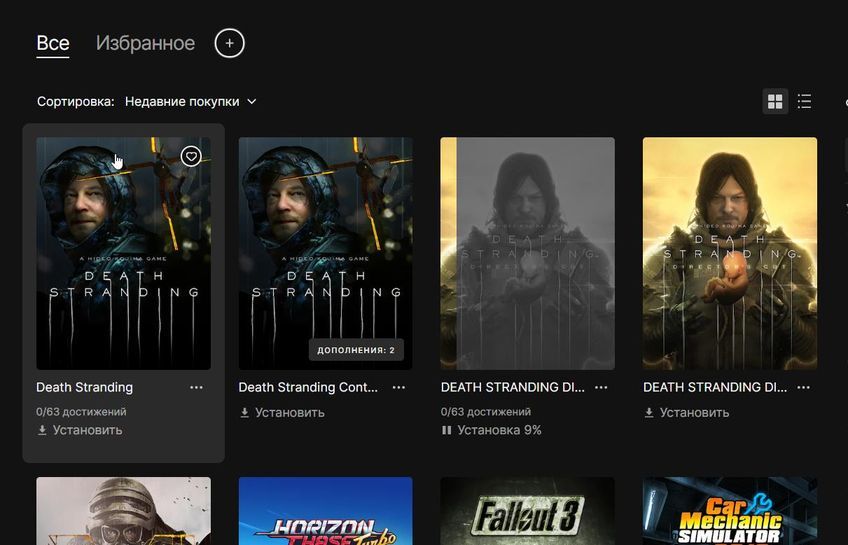848x545 pixels.
Task: Open the Fallout 3 game thumbnail
Action: (x=527, y=511)
